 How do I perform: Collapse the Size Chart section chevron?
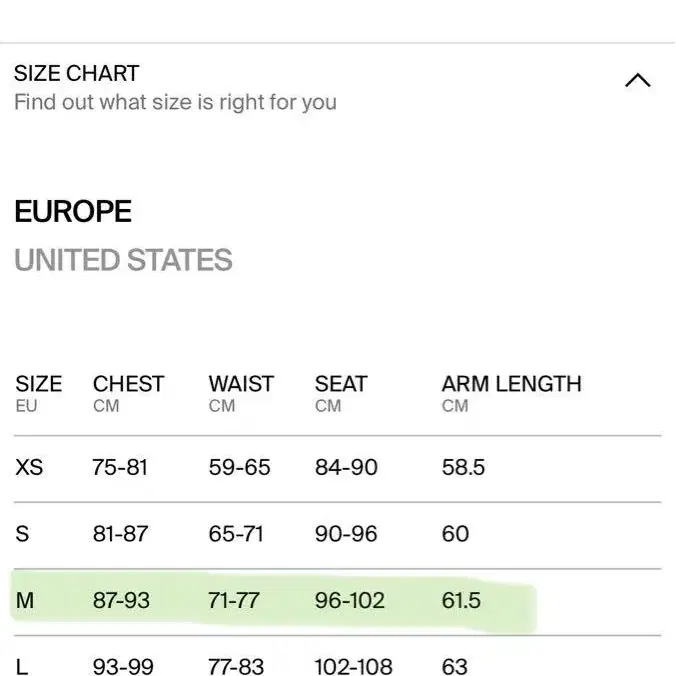click(x=637, y=81)
